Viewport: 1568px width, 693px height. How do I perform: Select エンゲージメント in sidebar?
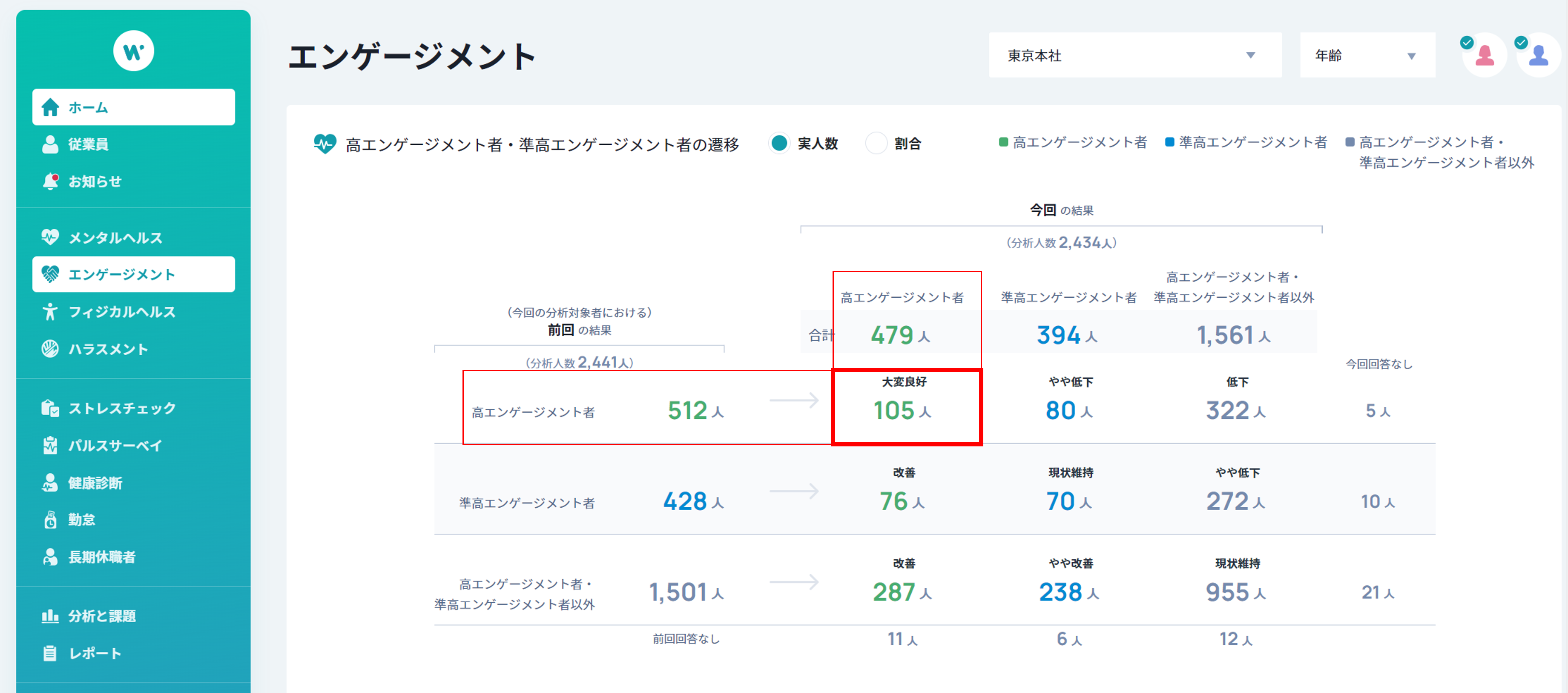[x=133, y=275]
